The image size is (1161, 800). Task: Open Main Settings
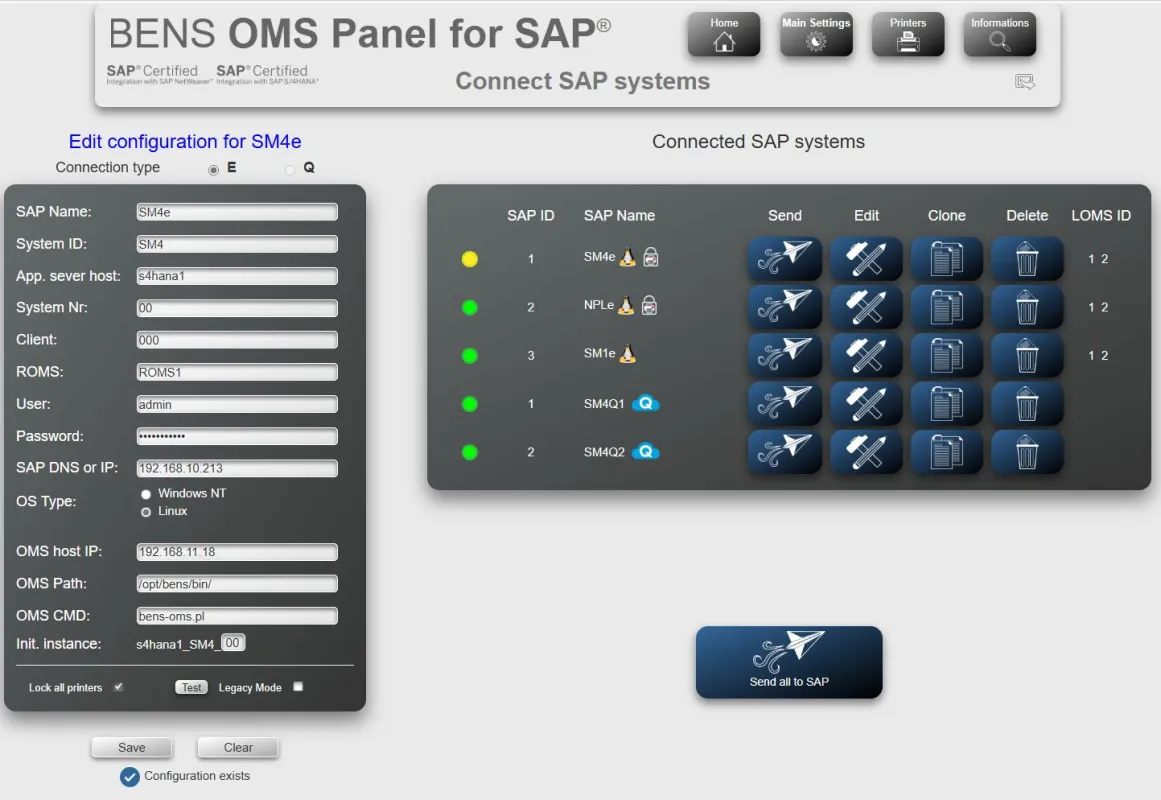pyautogui.click(x=816, y=34)
